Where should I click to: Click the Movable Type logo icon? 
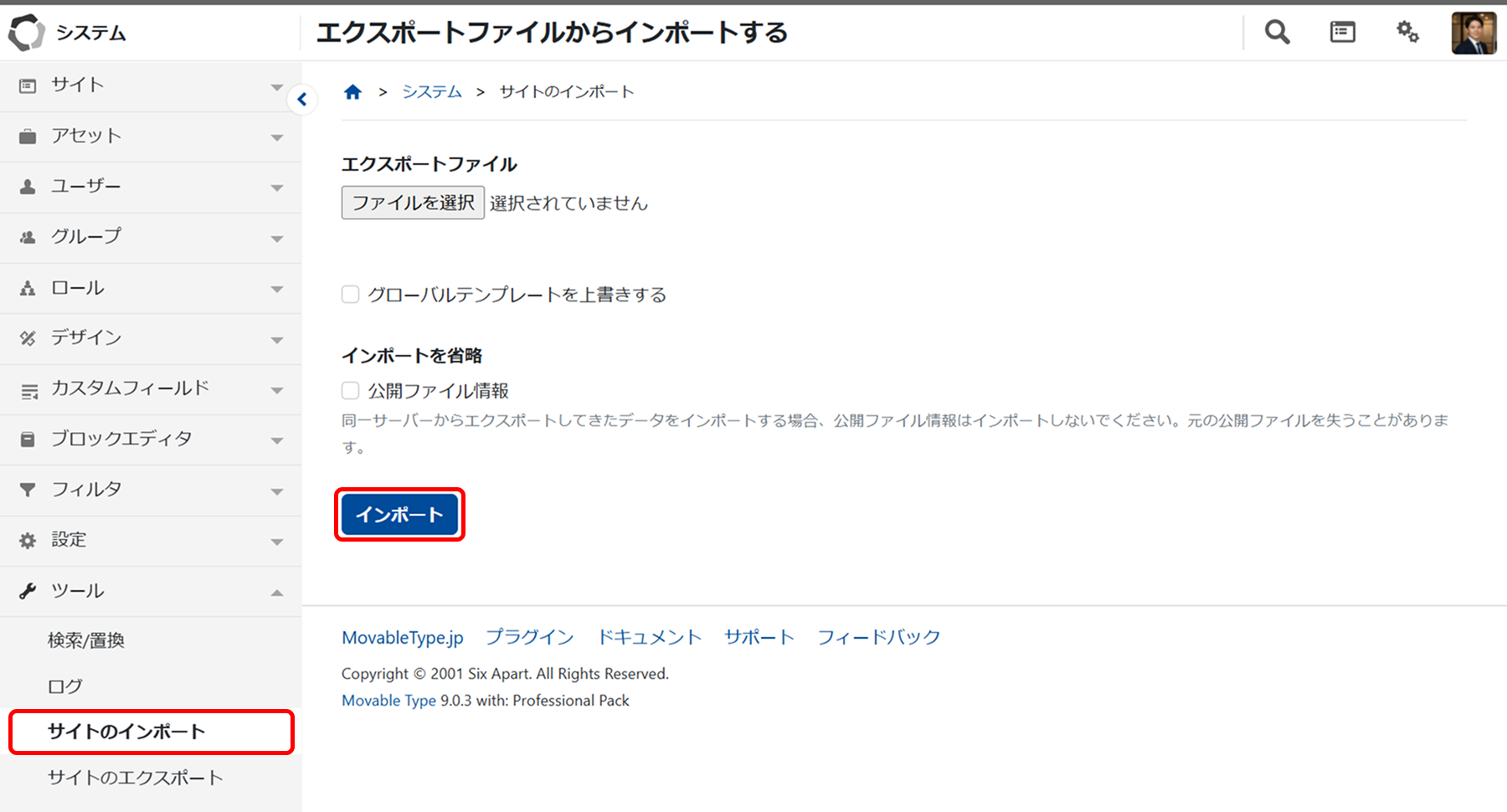(26, 33)
